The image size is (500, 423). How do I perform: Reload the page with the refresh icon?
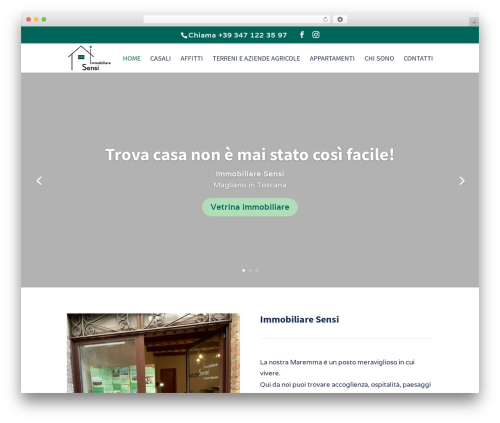325,19
